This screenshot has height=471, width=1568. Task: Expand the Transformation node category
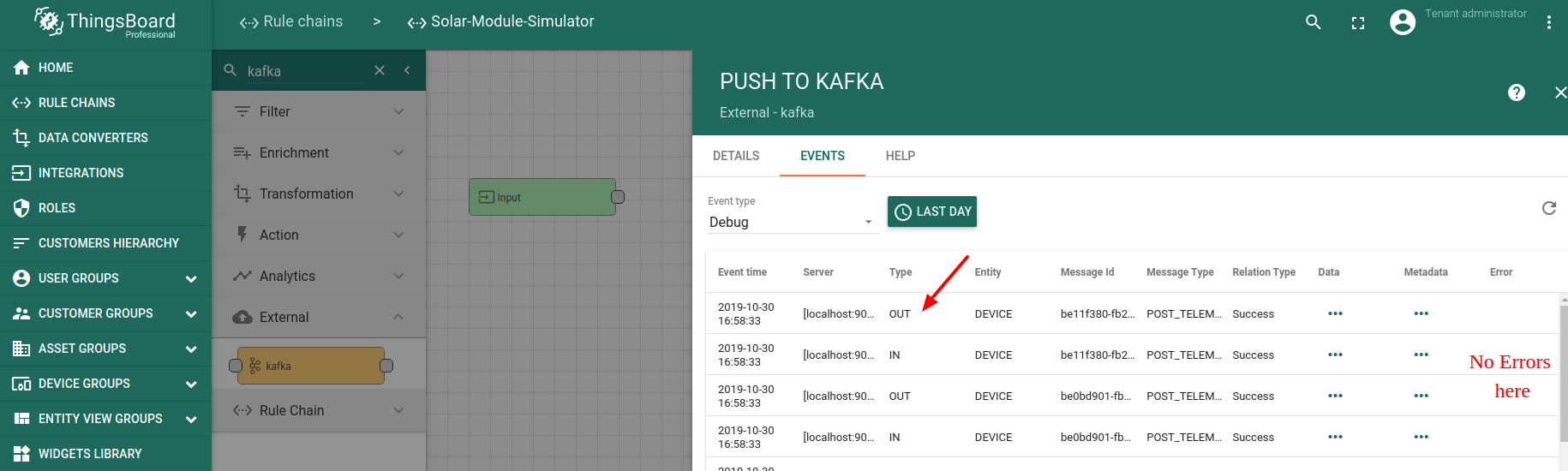pos(319,194)
